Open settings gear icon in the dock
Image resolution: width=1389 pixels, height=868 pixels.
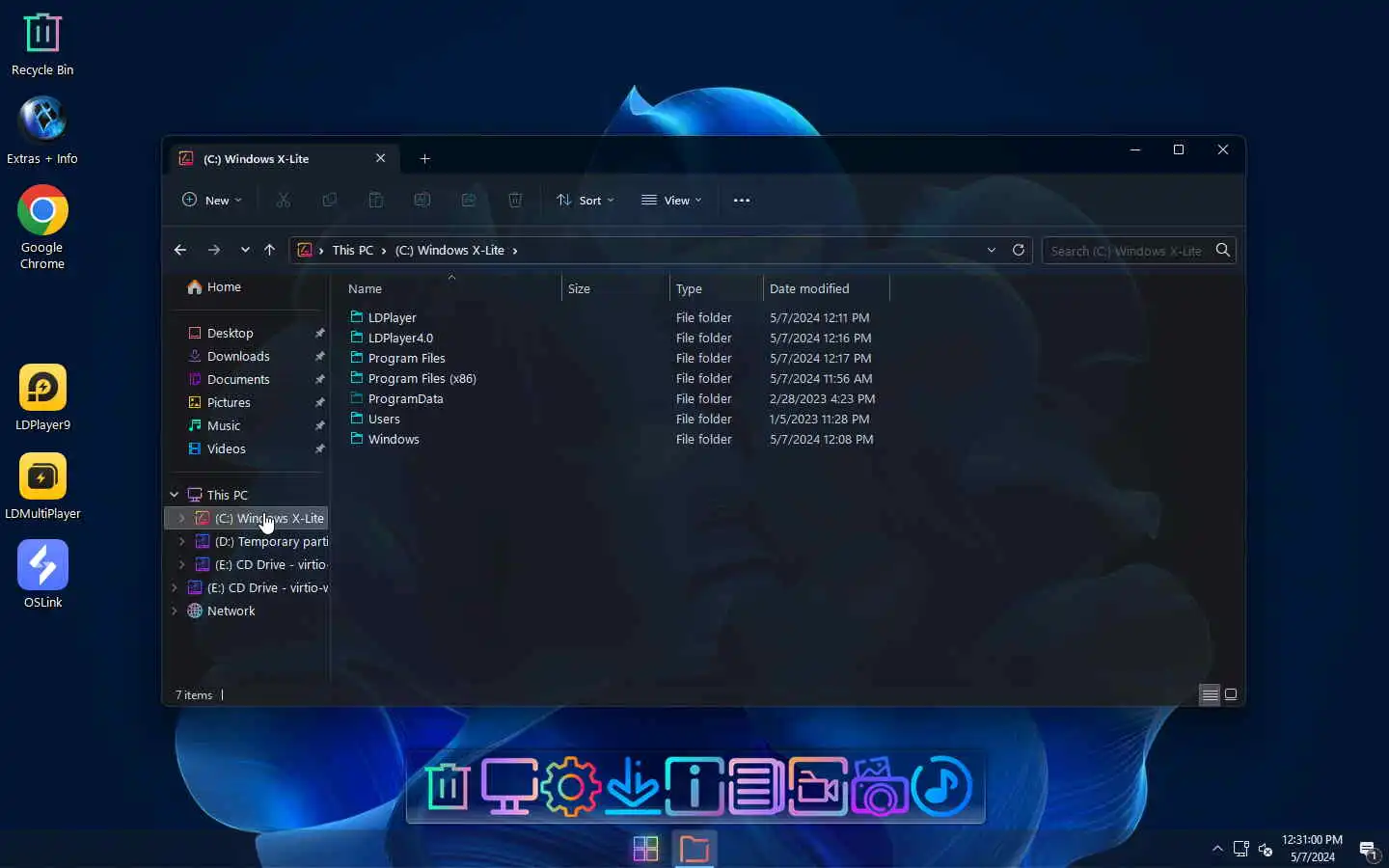571,787
